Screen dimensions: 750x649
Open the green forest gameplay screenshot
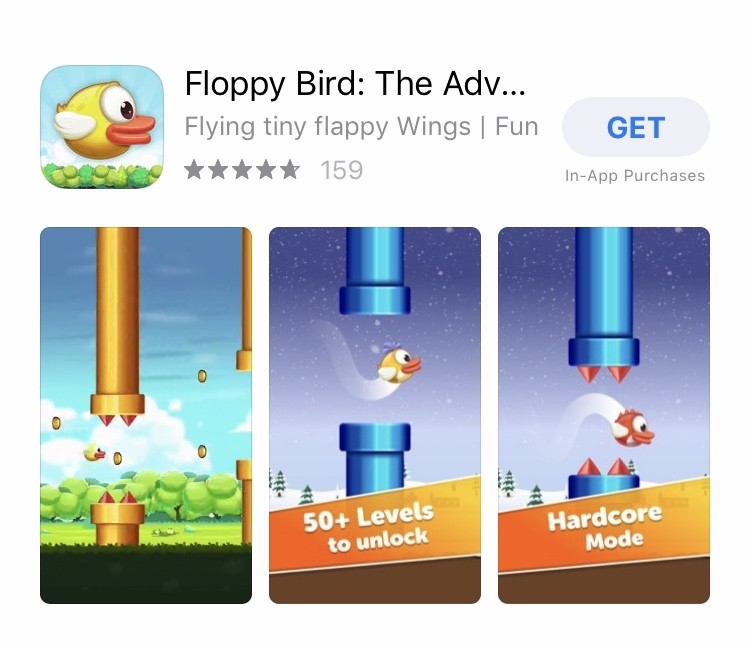point(146,415)
